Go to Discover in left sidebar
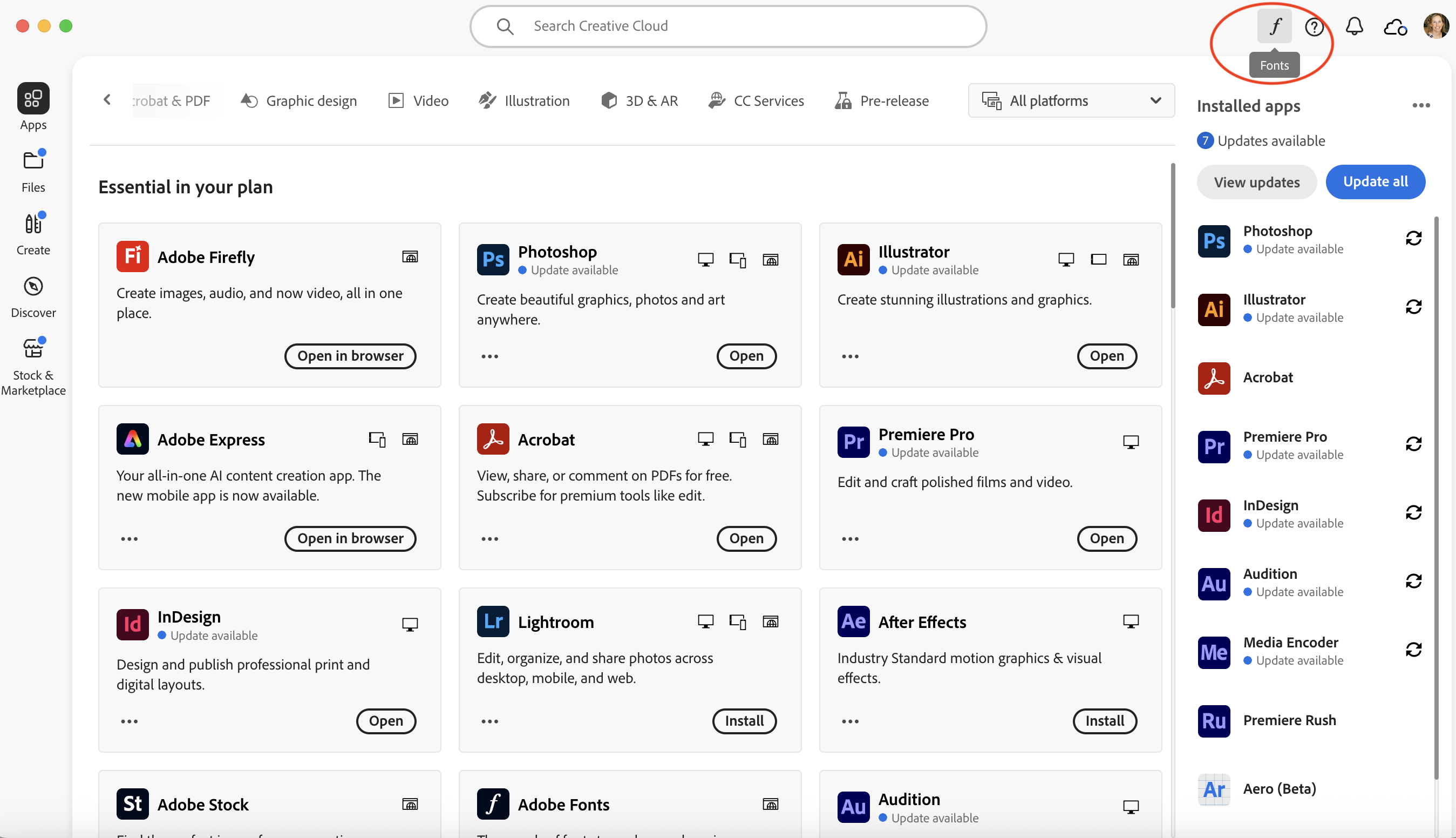This screenshot has width=1456, height=838. click(33, 297)
